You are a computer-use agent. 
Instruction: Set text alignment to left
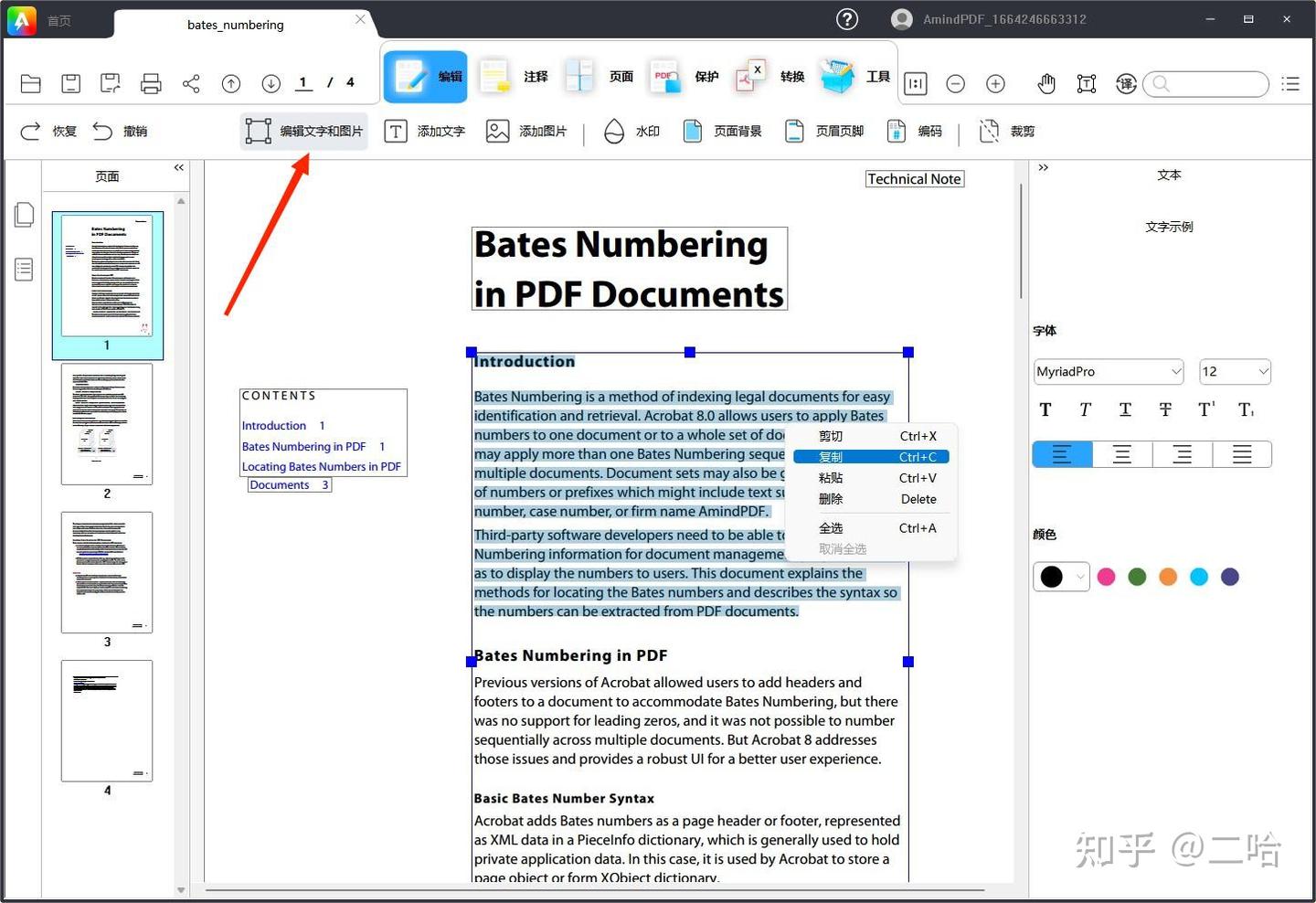1062,454
